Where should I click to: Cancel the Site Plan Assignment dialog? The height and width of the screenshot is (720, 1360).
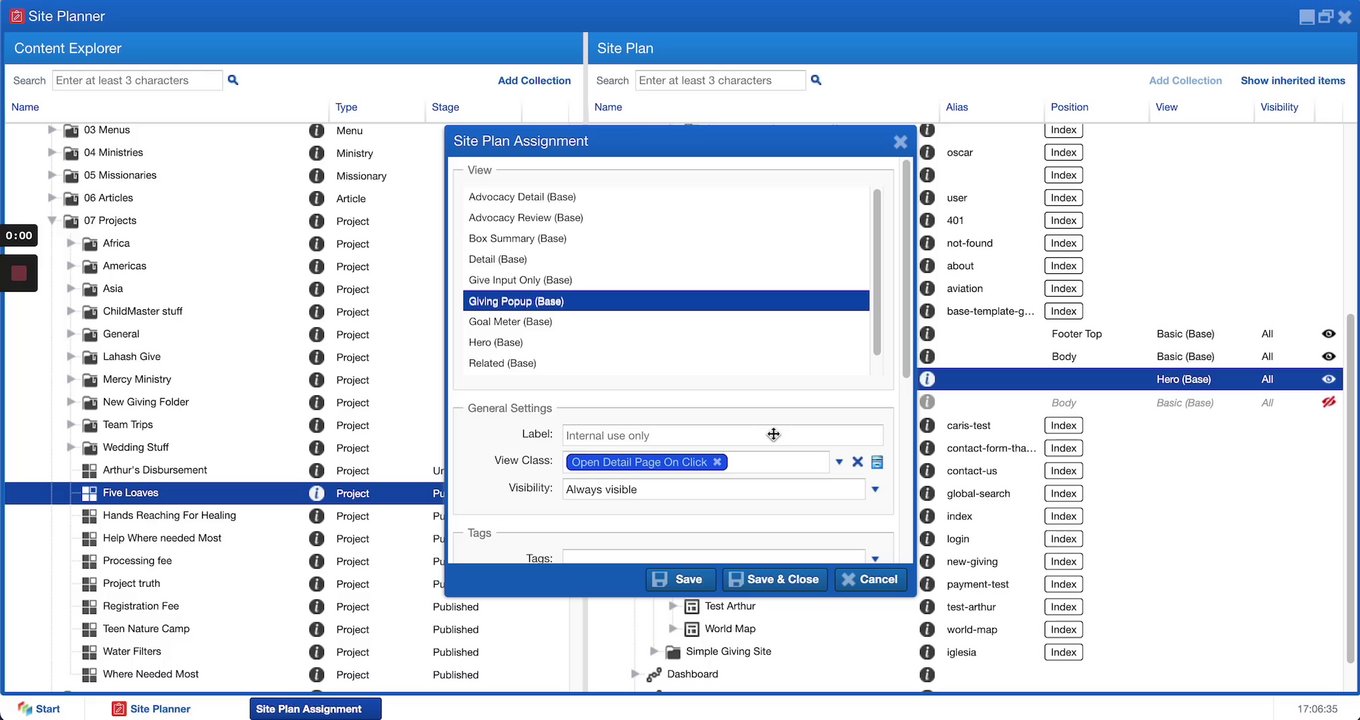click(x=870, y=579)
